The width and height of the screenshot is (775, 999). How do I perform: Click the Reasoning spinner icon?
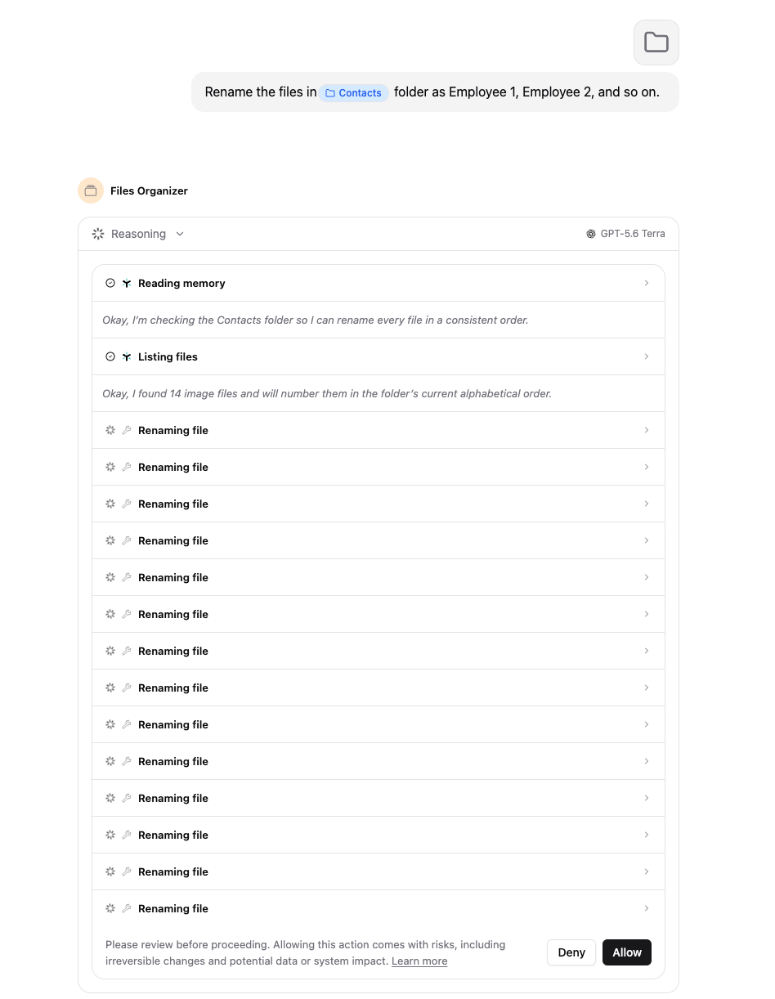click(x=98, y=234)
